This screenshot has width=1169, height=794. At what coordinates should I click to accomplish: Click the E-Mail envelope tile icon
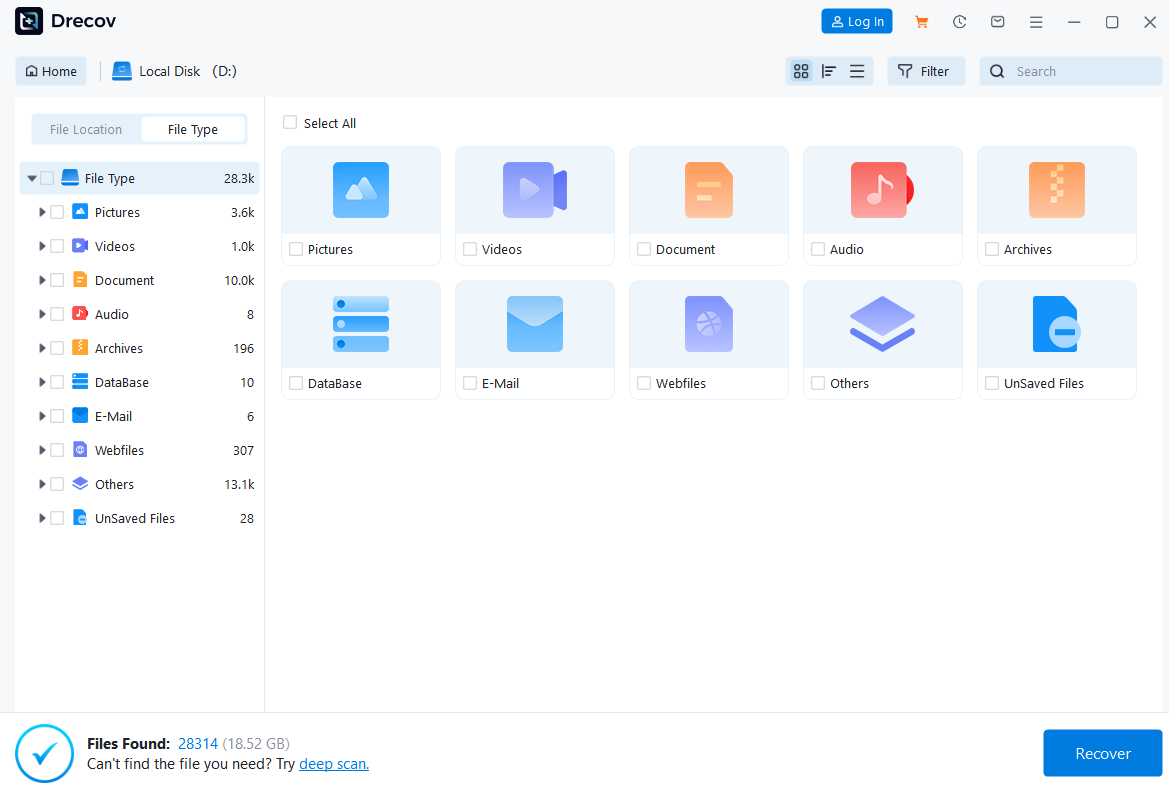(534, 324)
